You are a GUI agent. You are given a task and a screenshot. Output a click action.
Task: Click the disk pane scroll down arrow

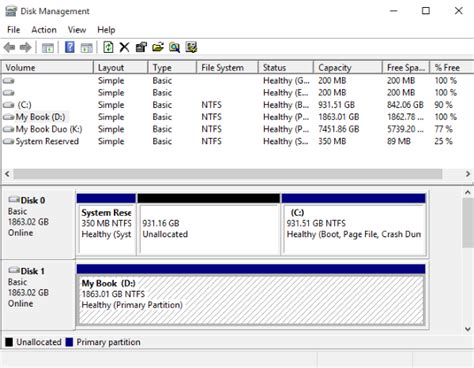tap(468, 329)
